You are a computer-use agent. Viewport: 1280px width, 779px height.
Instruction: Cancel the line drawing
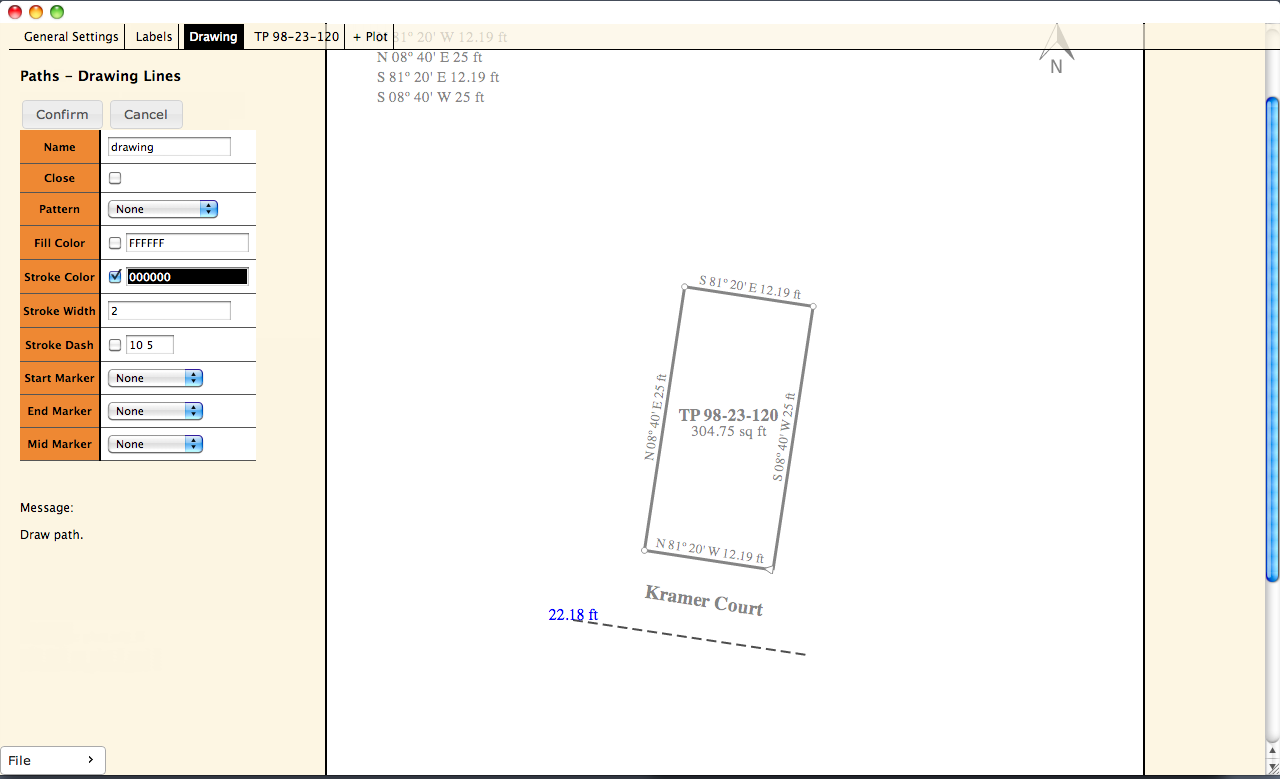146,114
